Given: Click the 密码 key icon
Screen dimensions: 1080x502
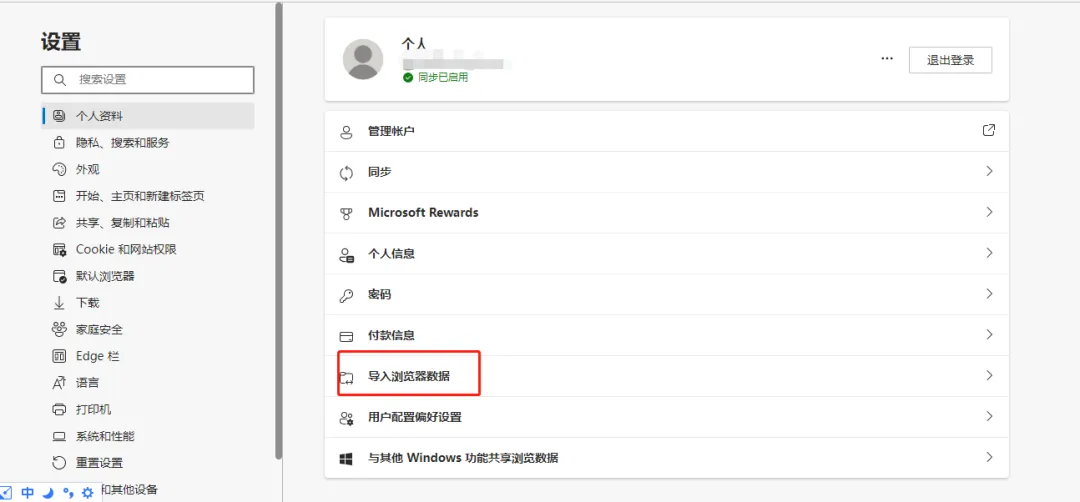Looking at the screenshot, I should (346, 295).
